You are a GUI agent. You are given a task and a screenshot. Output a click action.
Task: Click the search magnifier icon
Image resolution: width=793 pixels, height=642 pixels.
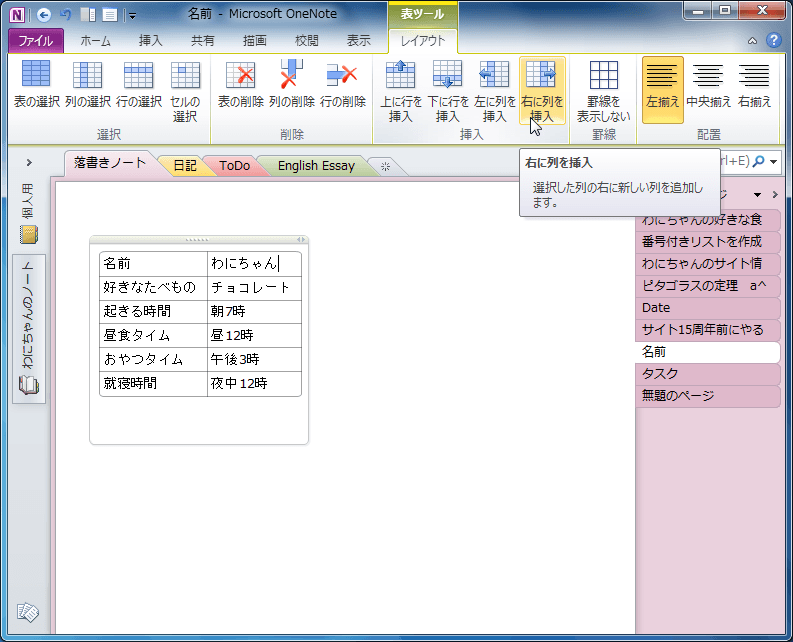pyautogui.click(x=758, y=161)
